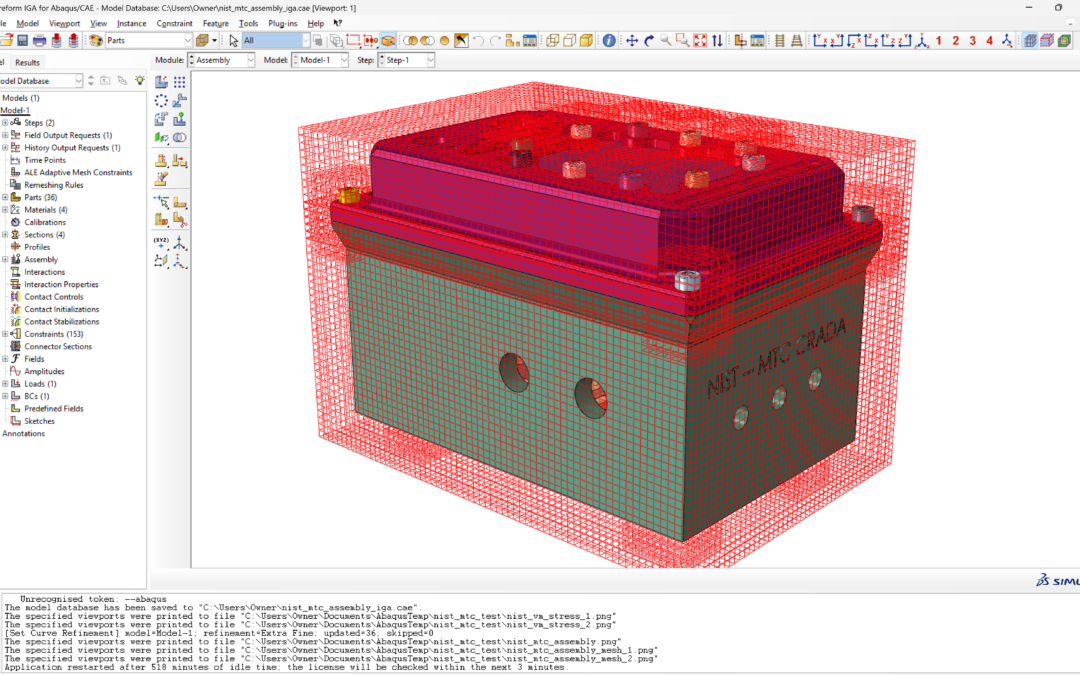Click the Create Datum Plane tool
1080x675 pixels.
coord(161,262)
